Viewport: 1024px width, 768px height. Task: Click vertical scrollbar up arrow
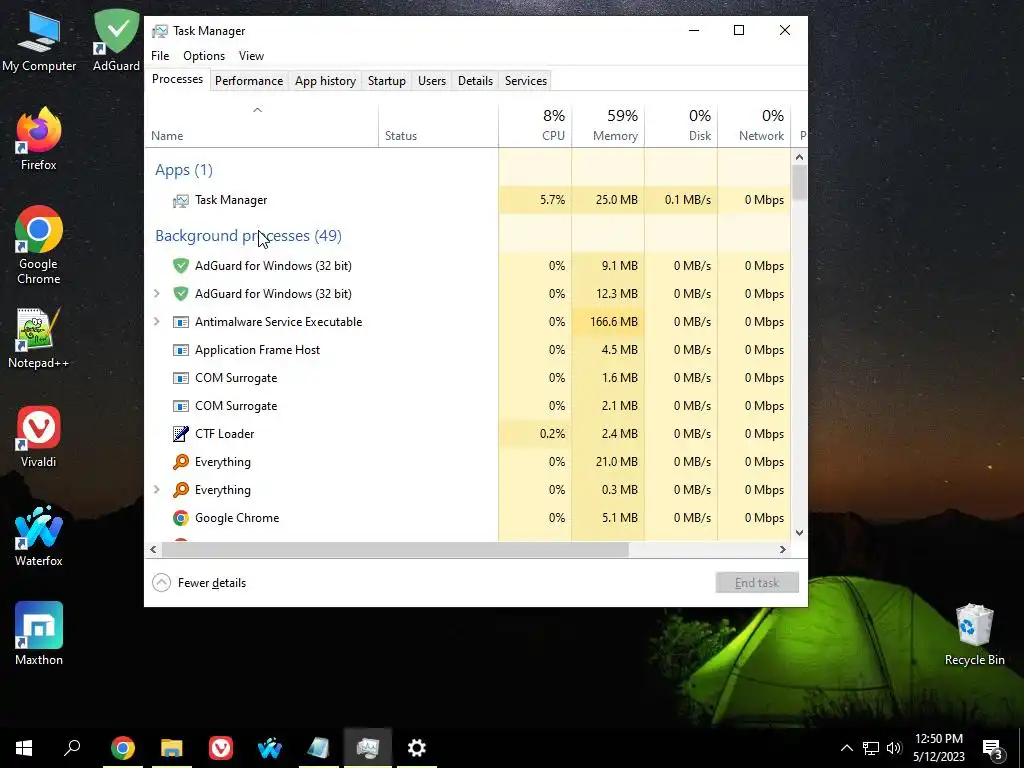tap(799, 157)
